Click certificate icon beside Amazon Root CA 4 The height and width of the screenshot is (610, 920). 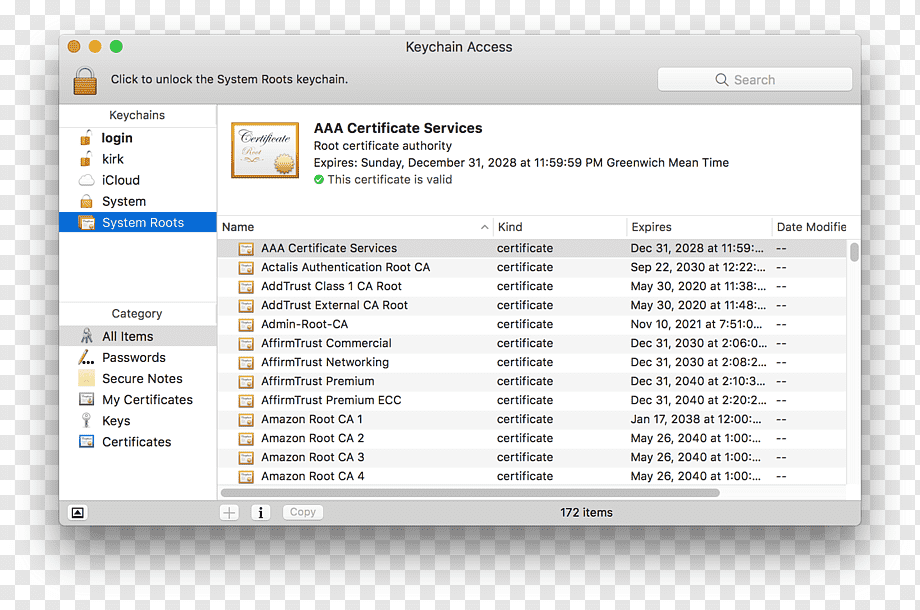[x=246, y=476]
